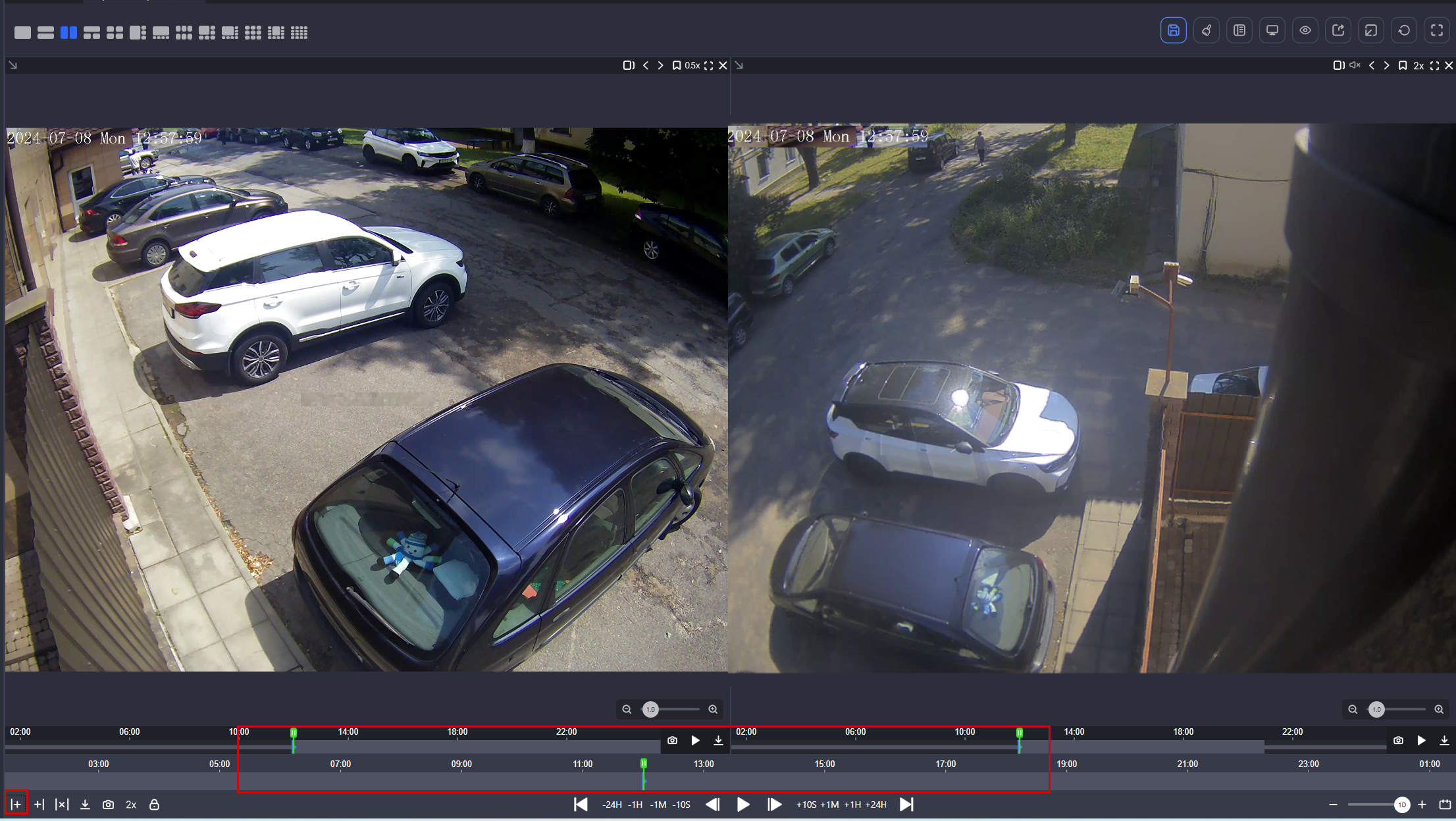Click the left timeline zoom slider
Screen dimensions: 1456x821
click(652, 709)
